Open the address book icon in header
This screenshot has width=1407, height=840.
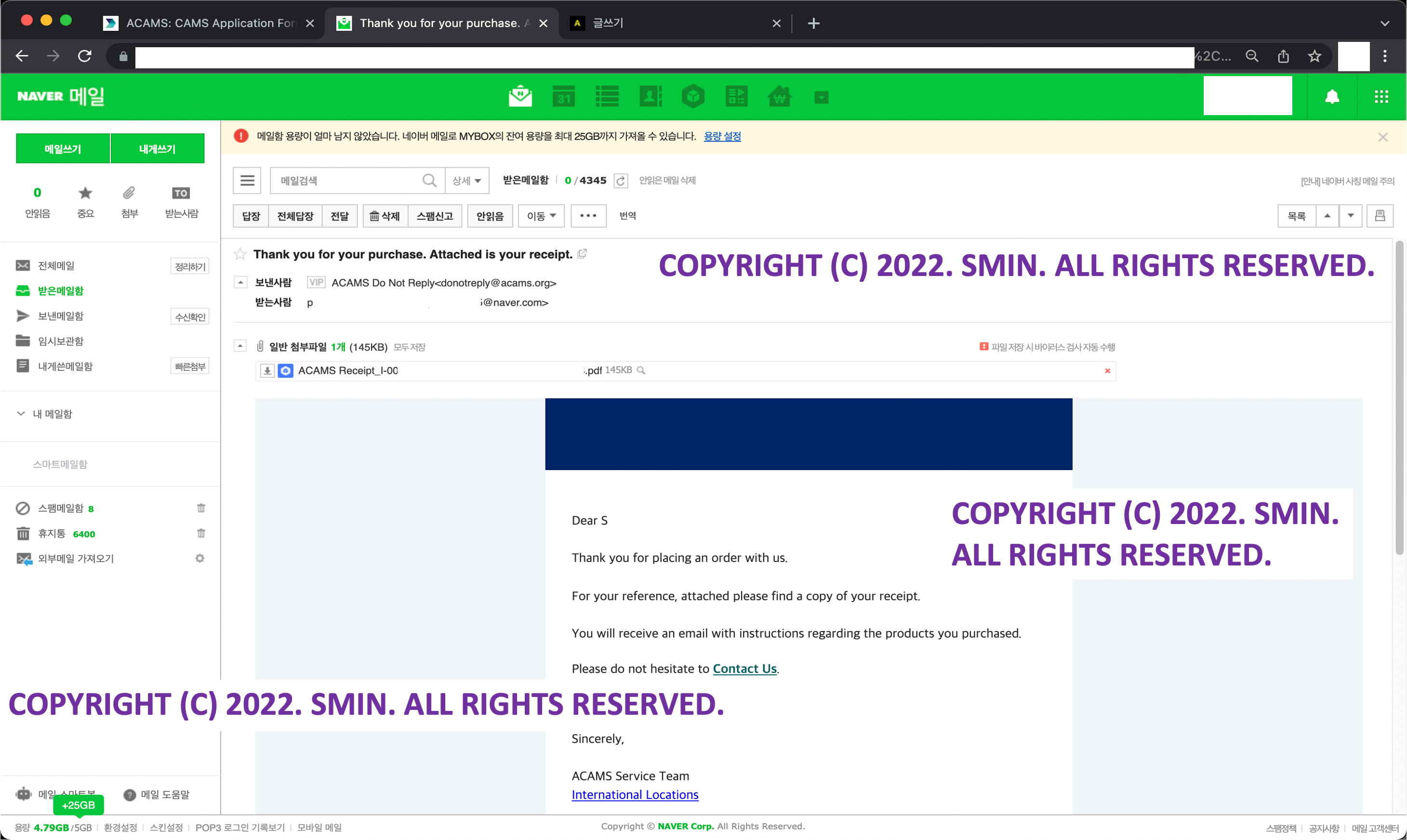[650, 97]
